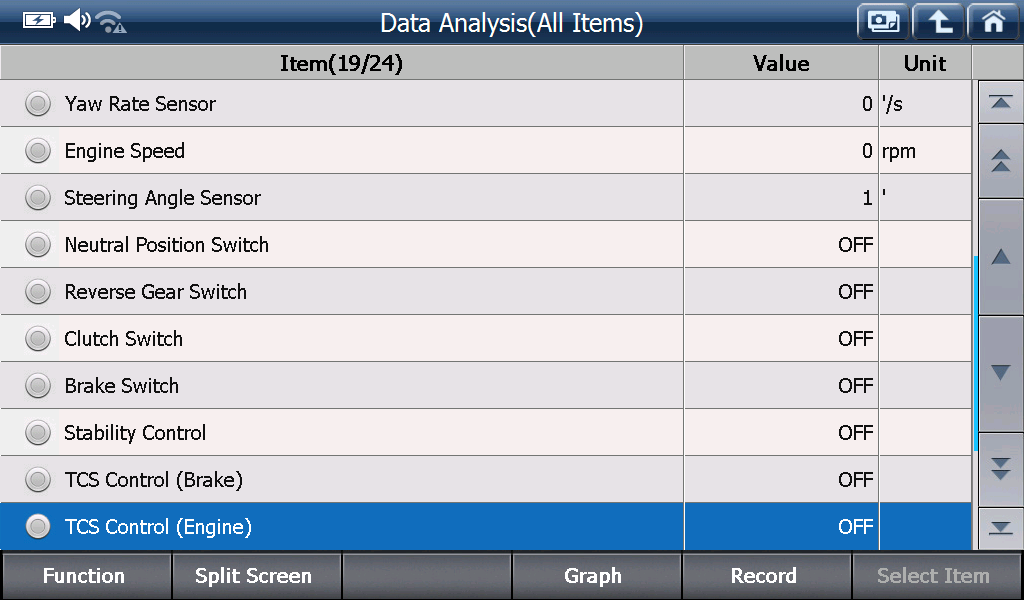This screenshot has width=1024, height=600.
Task: Page down with double down arrow
Action: pyautogui.click(x=1000, y=469)
